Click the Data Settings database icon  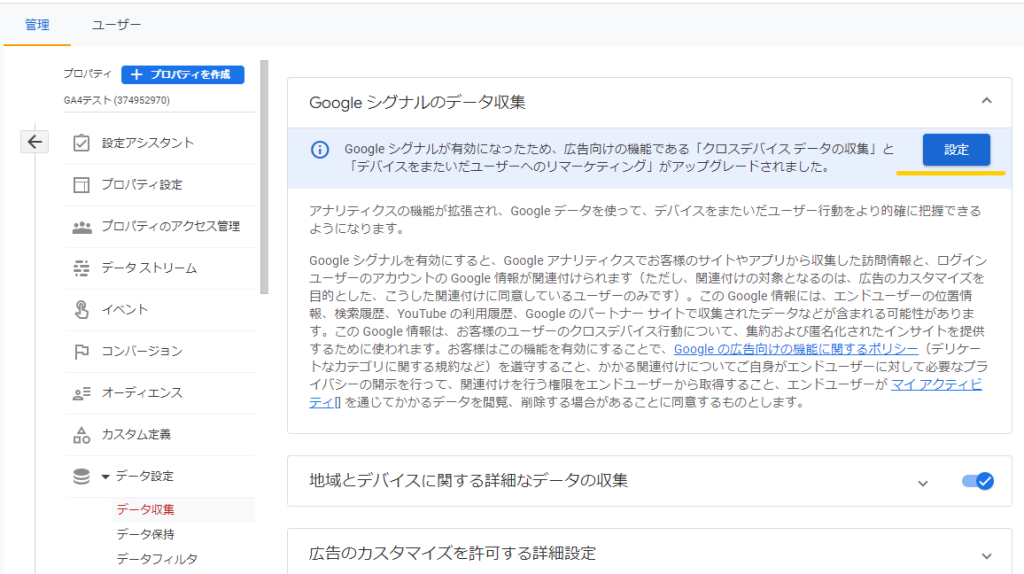(x=81, y=477)
